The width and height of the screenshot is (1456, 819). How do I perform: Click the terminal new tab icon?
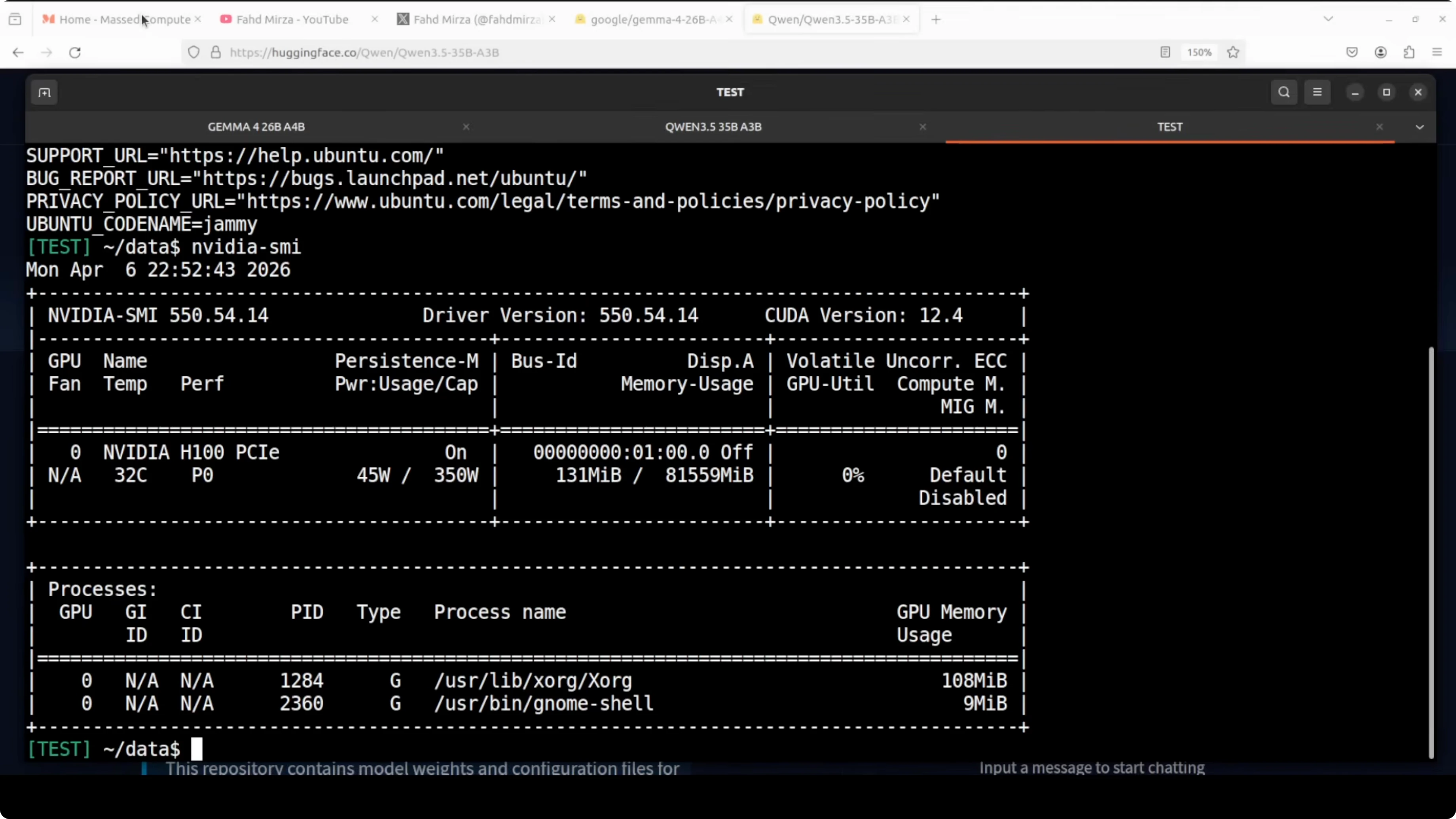[x=44, y=93]
